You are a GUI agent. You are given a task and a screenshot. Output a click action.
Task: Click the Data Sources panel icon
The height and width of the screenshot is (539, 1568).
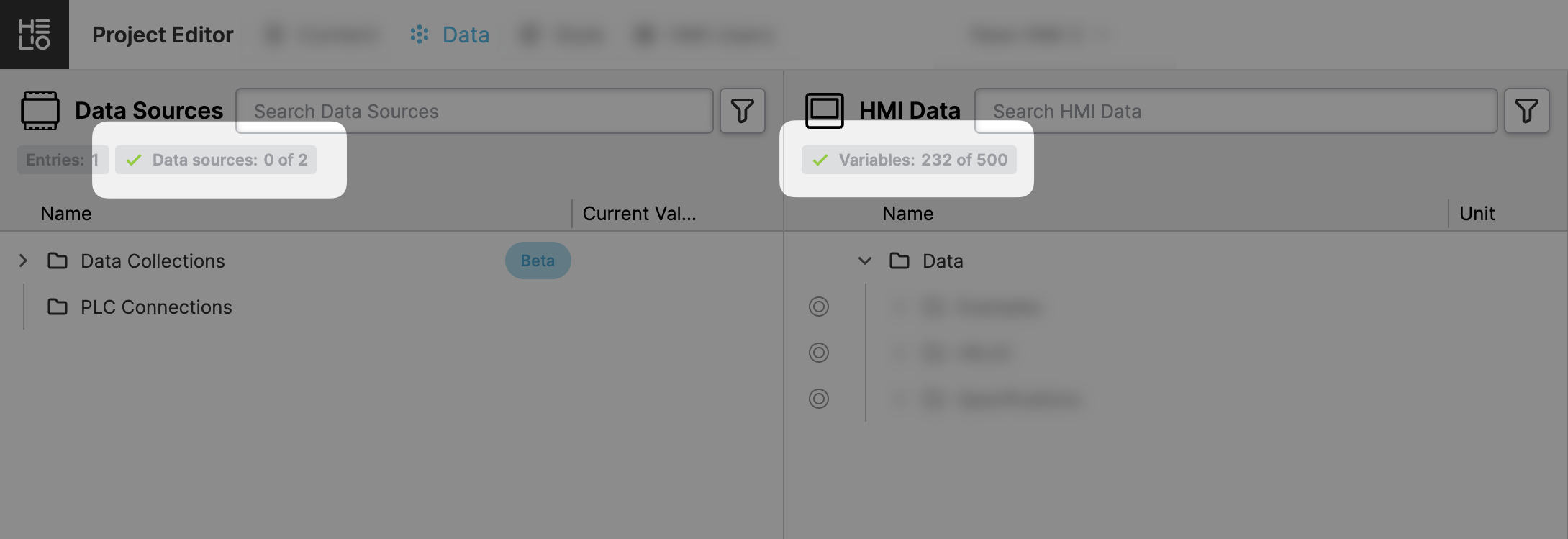[x=40, y=111]
